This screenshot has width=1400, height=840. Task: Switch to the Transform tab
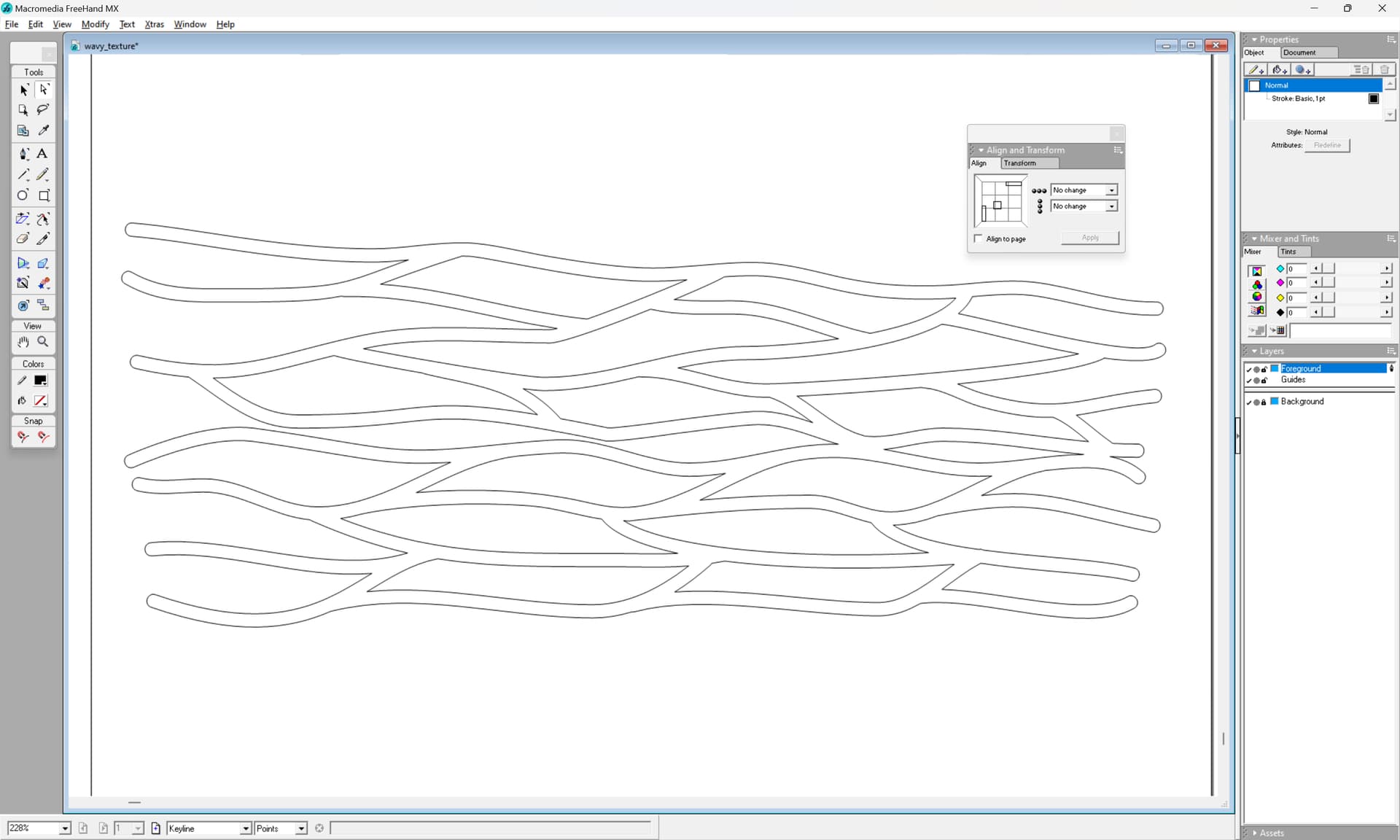pos(1019,163)
